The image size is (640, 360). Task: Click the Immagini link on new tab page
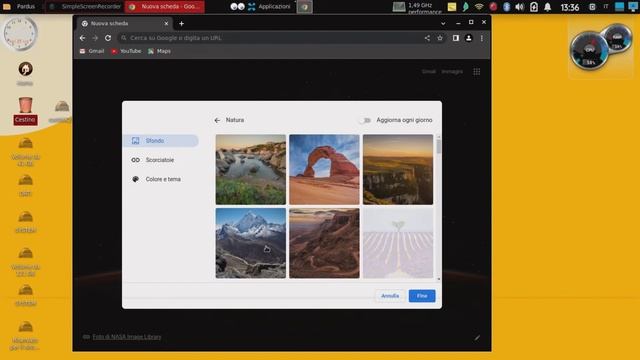point(452,71)
